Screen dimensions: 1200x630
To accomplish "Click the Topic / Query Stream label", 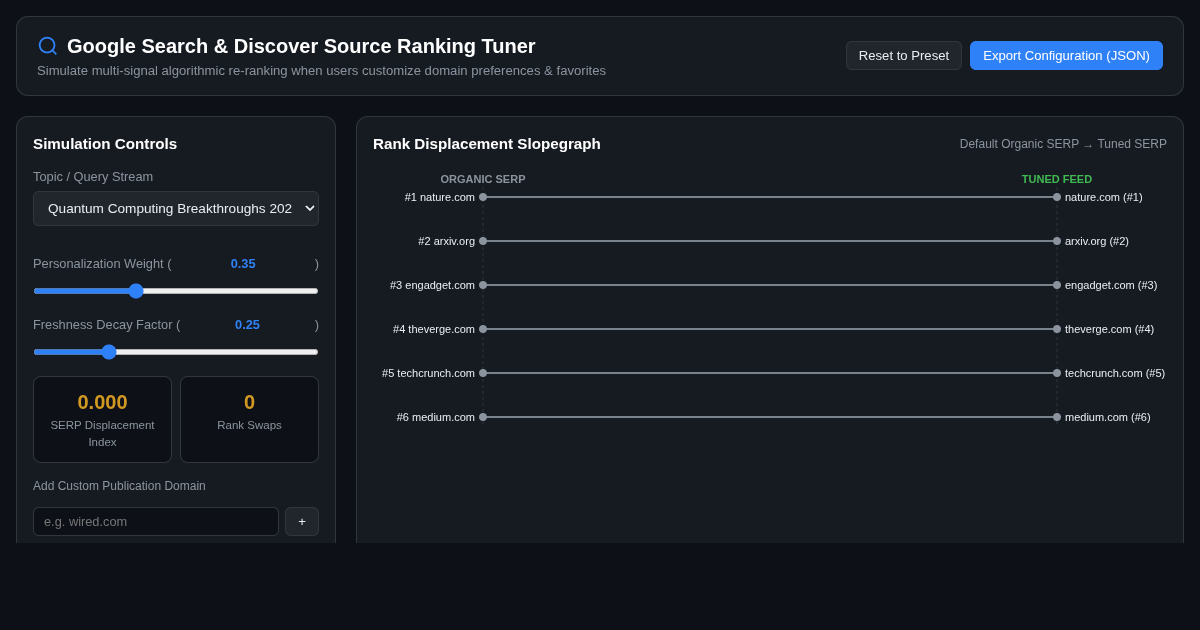I will (x=93, y=177).
